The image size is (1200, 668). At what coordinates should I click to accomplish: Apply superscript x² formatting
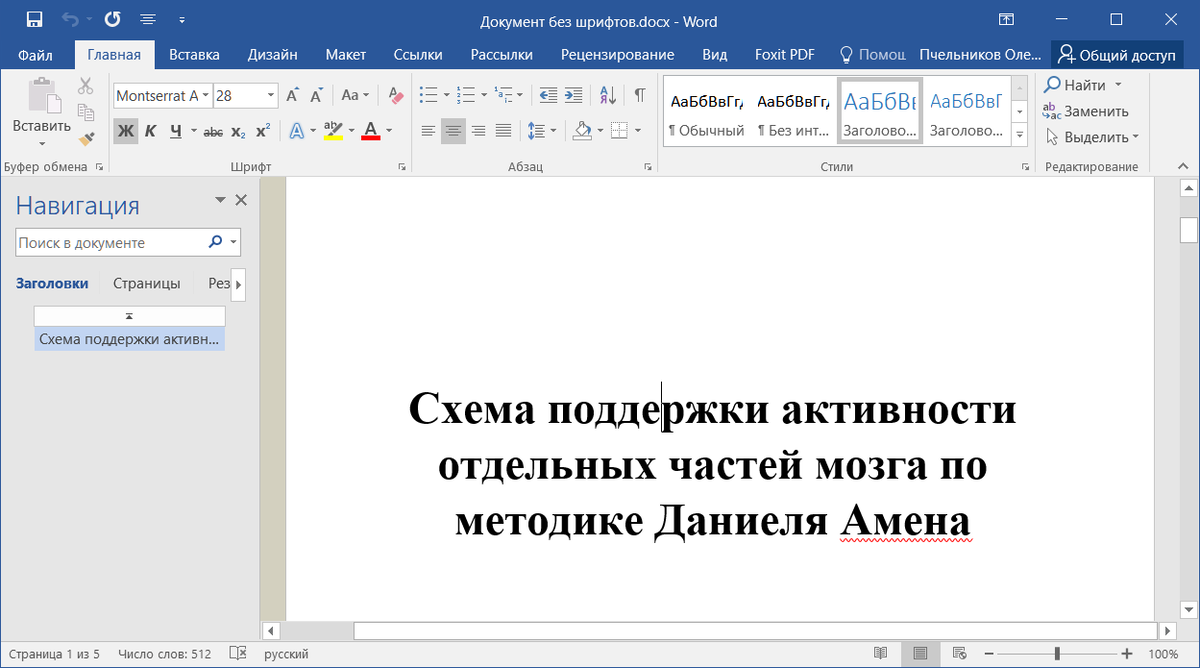coord(263,131)
